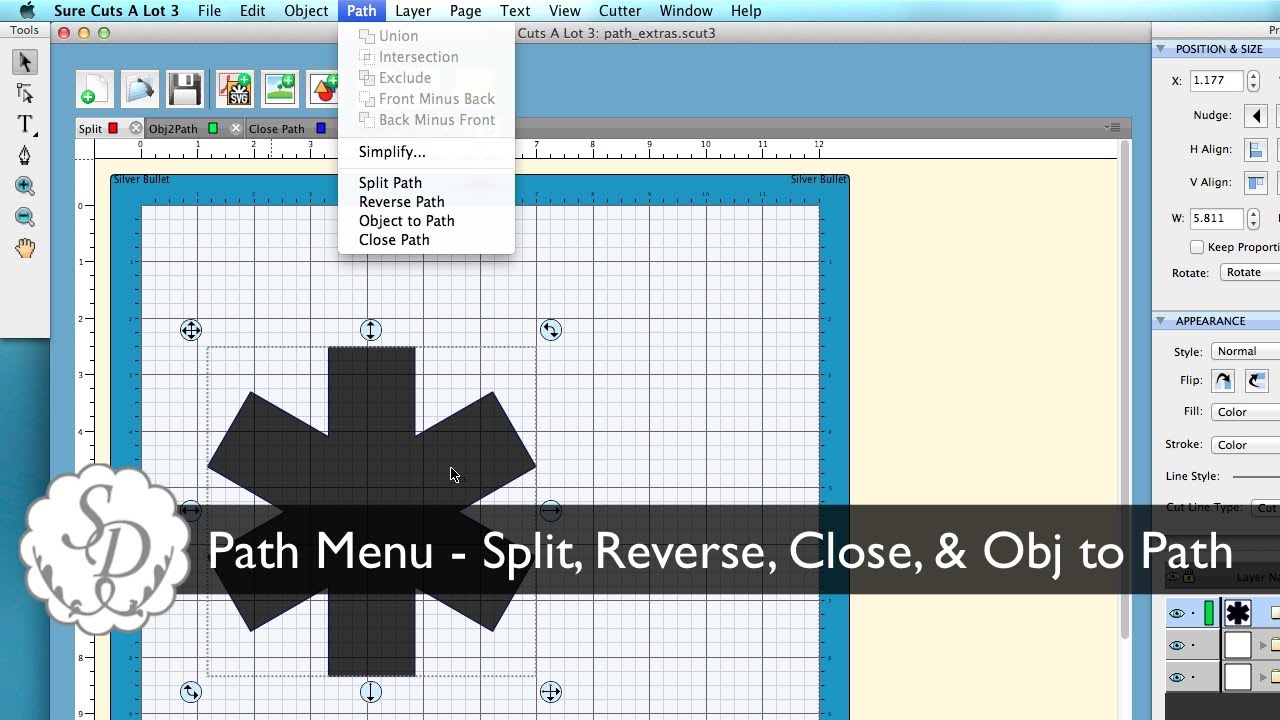This screenshot has width=1280, height=720.
Task: Select the arrow Selection tool
Action: click(x=25, y=62)
